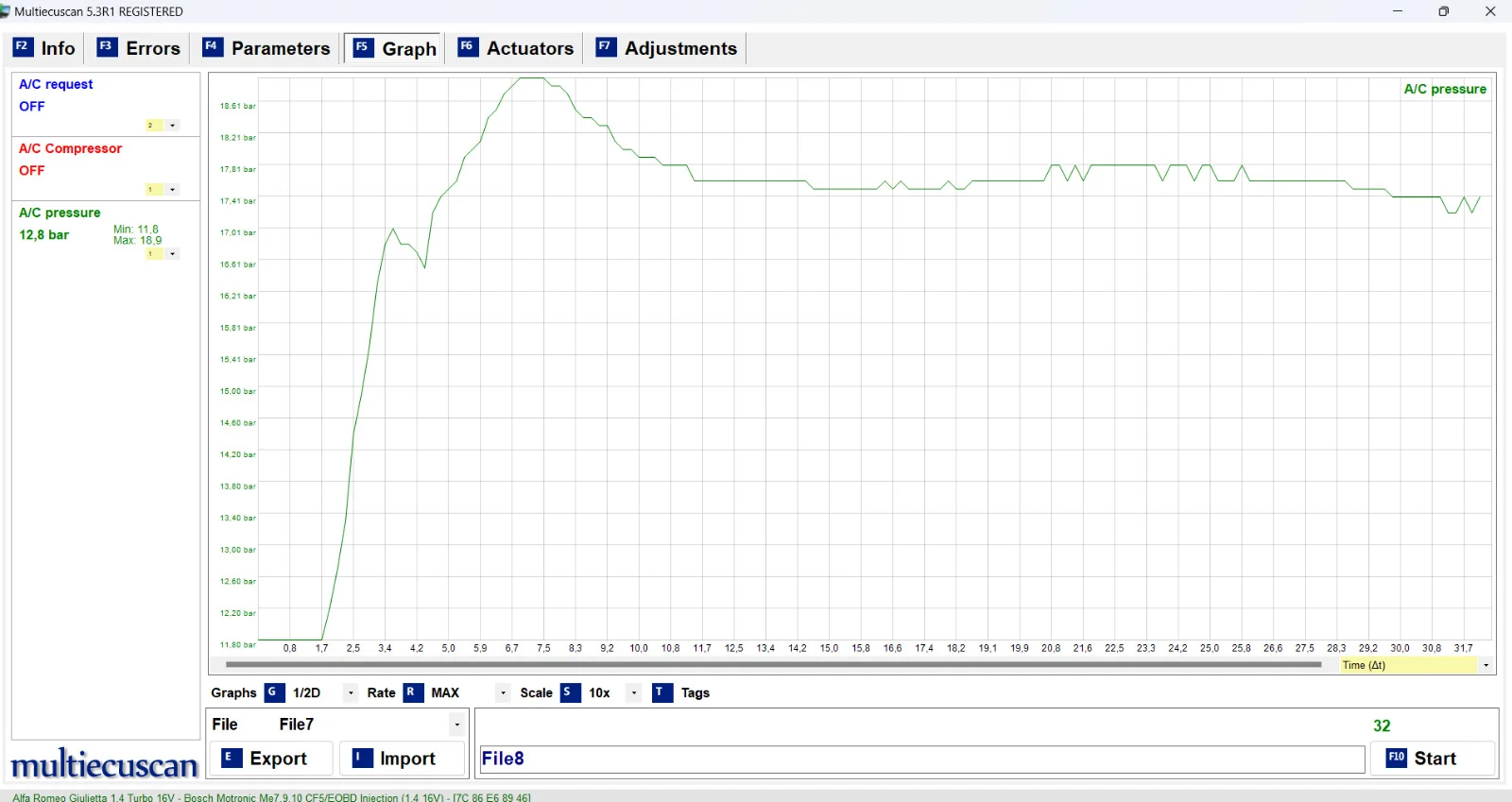Click the F7 Adjustments icon
1512x802 pixels.
(606, 47)
